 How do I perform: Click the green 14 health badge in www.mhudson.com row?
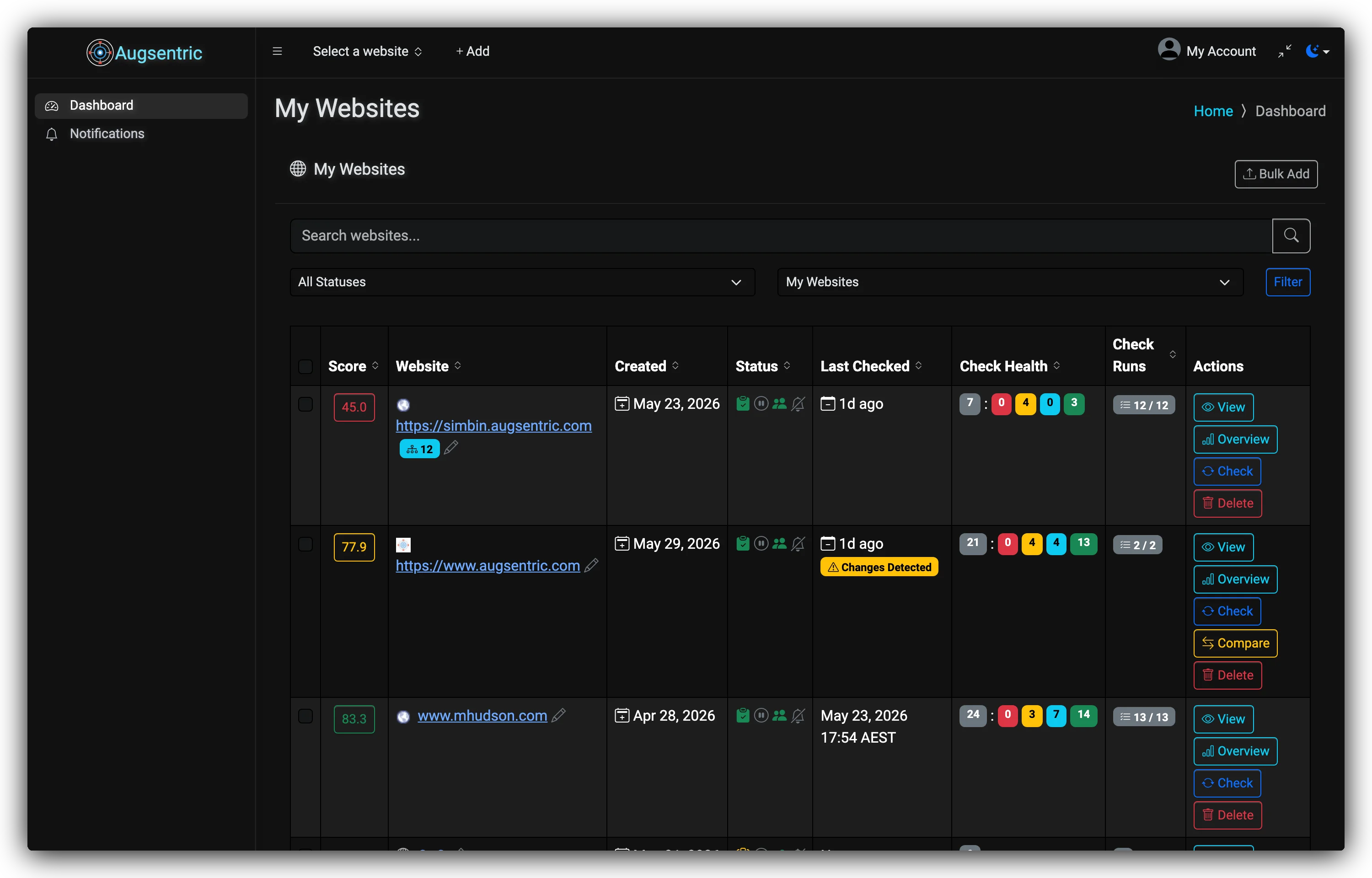click(x=1083, y=716)
